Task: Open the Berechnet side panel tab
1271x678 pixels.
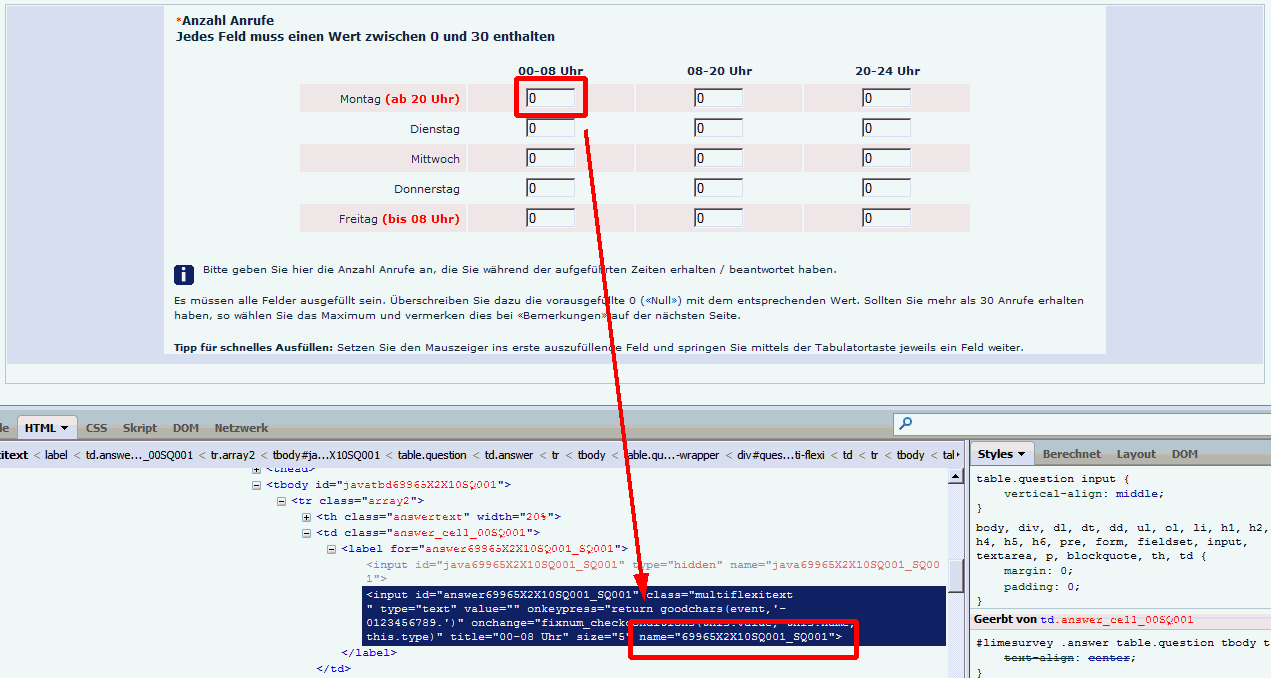Action: [1071, 454]
